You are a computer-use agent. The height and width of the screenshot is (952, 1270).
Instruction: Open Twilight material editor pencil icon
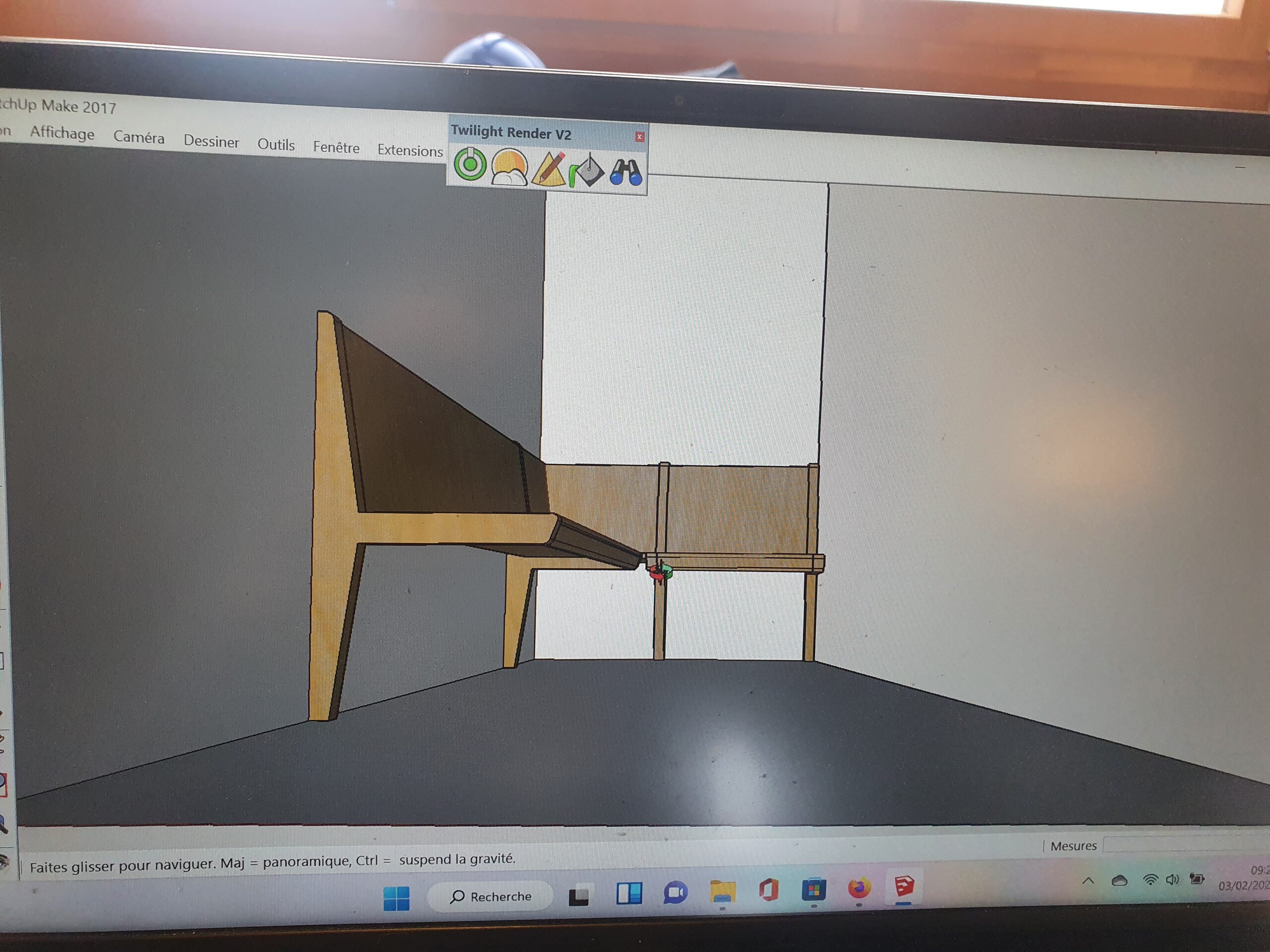point(549,169)
